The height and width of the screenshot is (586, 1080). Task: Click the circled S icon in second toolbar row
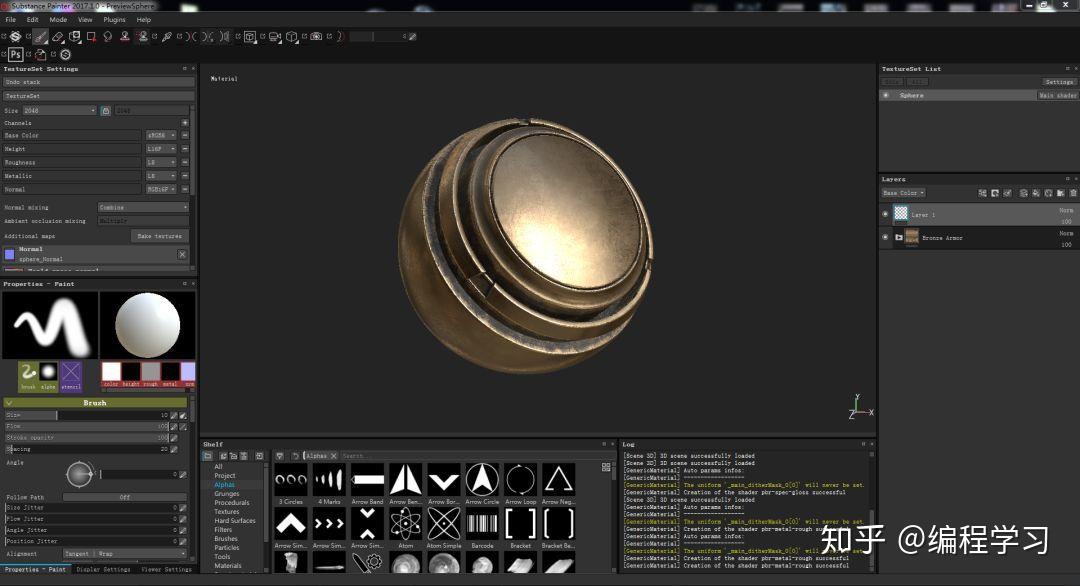click(65, 54)
